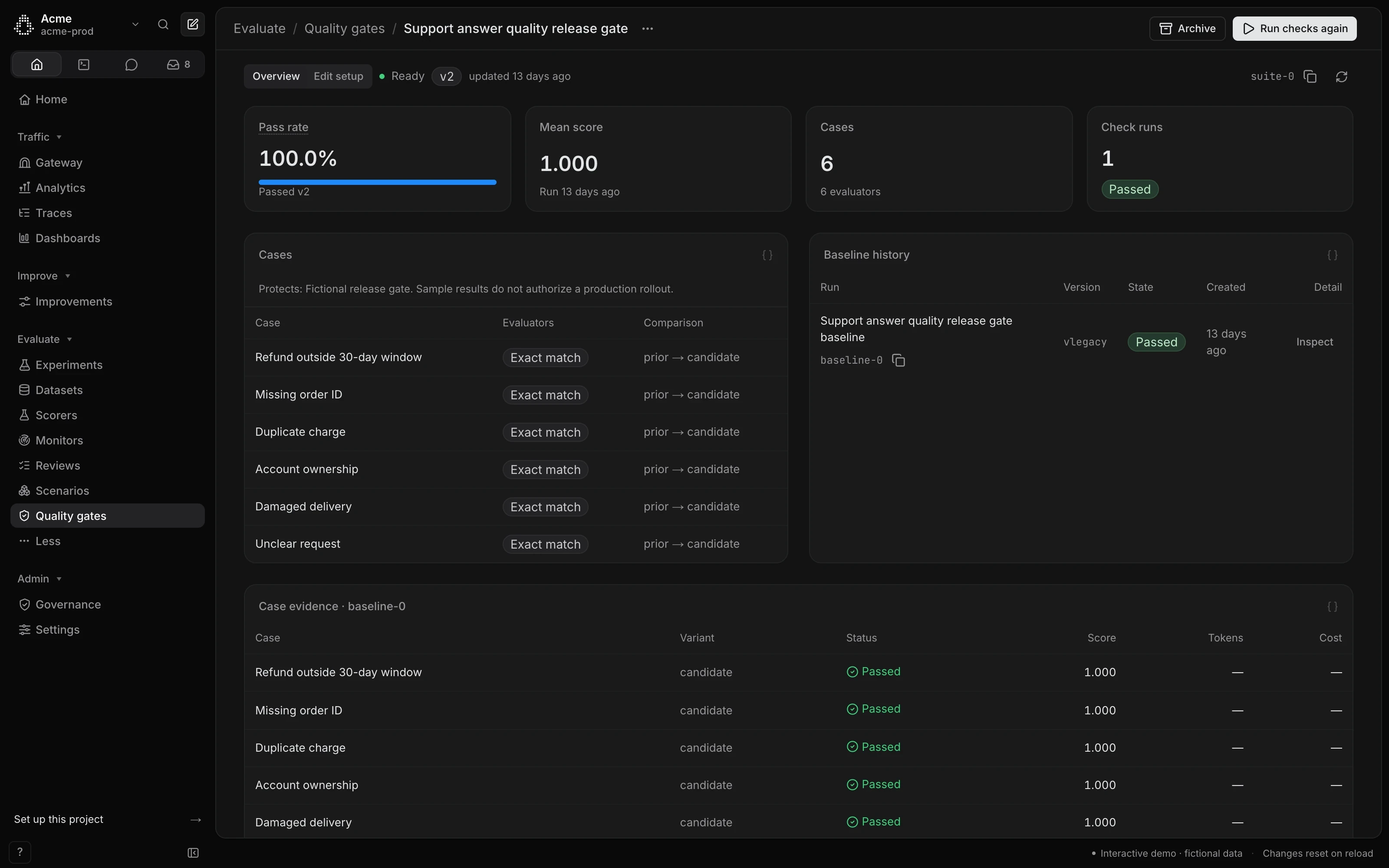
Task: Click the compose new note icon
Action: coord(193,24)
